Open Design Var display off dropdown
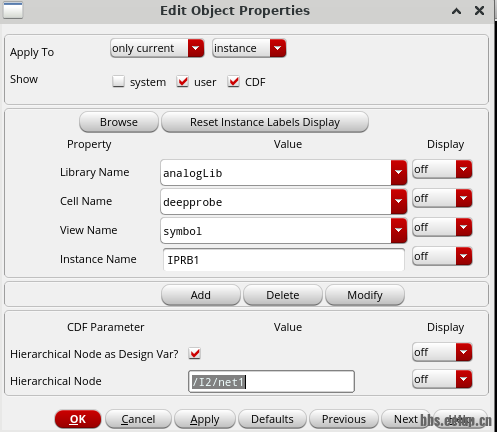 tap(442, 352)
